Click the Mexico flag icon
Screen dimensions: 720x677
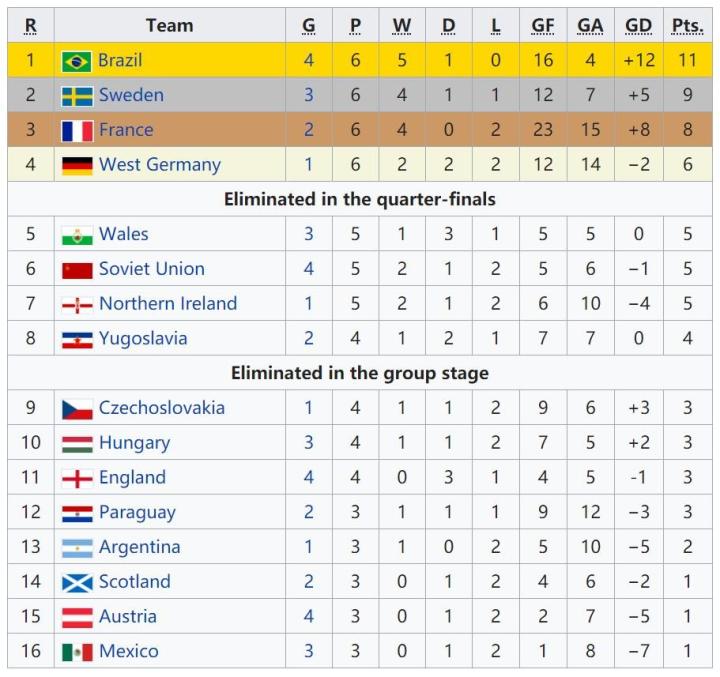76,652
